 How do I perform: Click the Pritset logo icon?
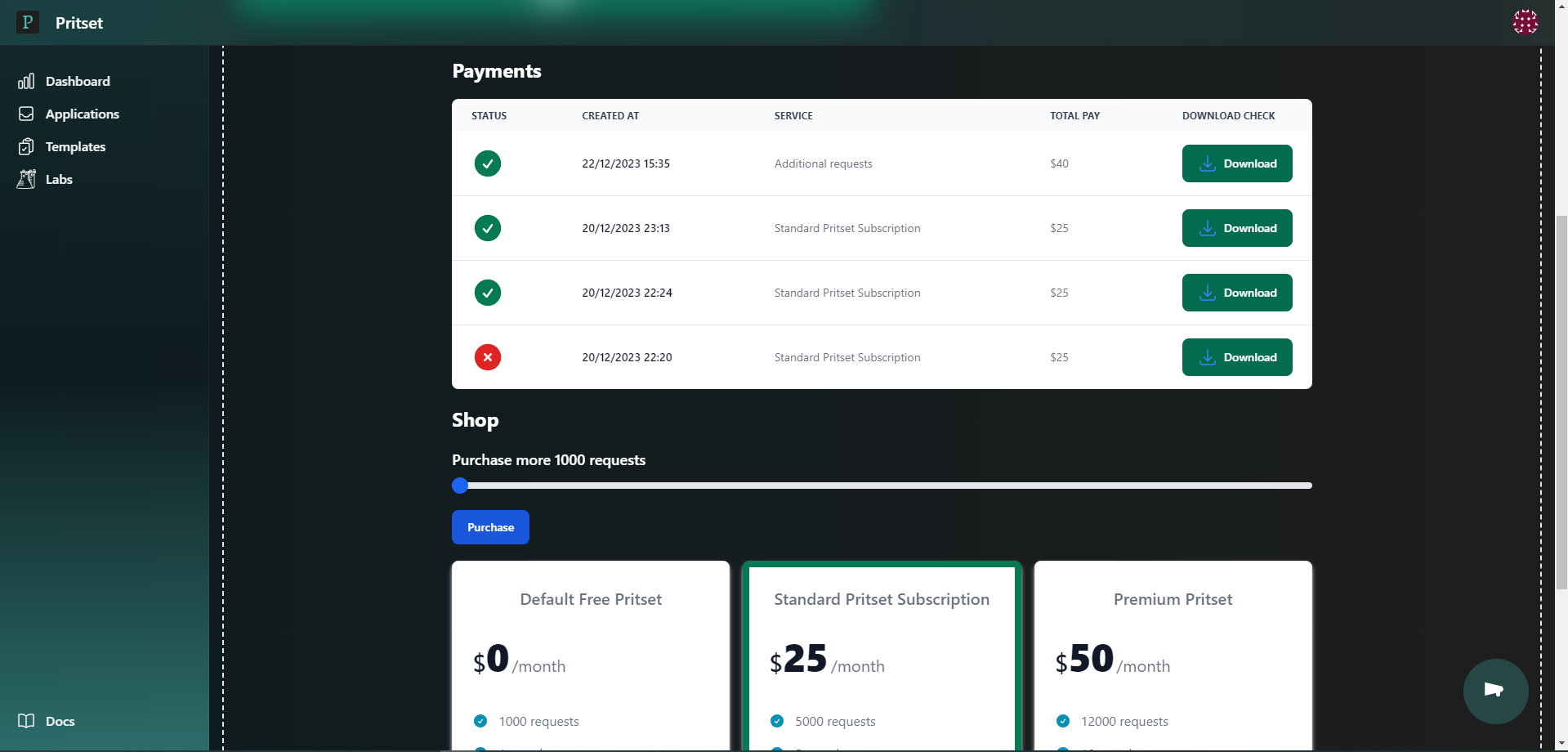pos(28,22)
